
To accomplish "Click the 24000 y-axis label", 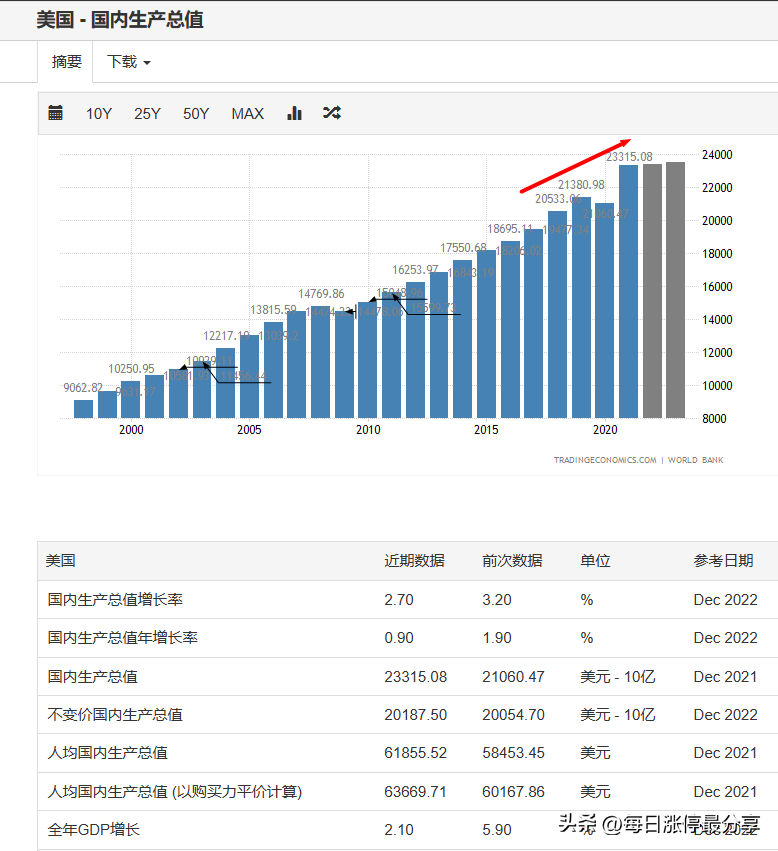I will point(717,155).
